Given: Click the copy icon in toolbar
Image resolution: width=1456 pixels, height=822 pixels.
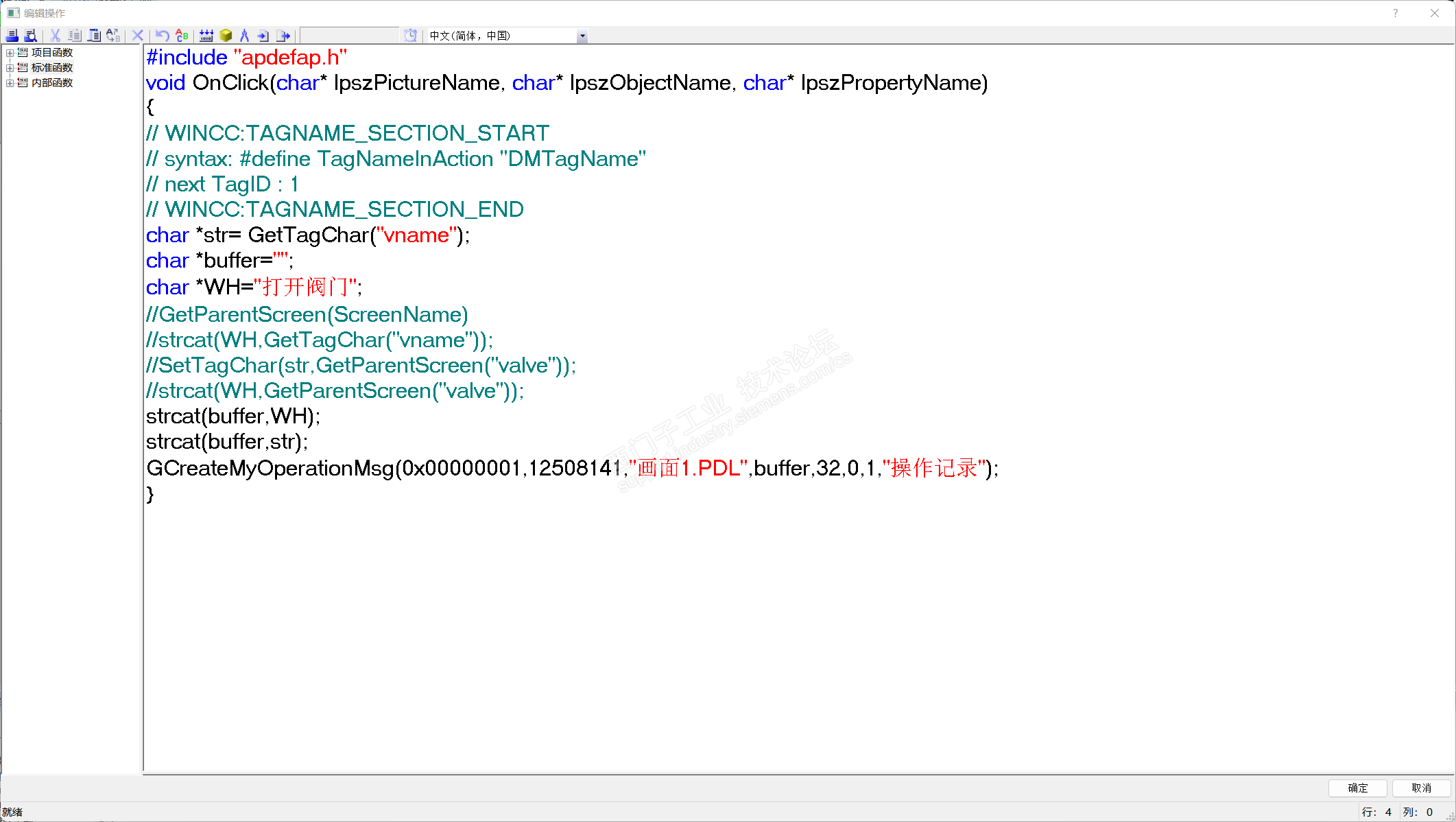Looking at the screenshot, I should 75,36.
